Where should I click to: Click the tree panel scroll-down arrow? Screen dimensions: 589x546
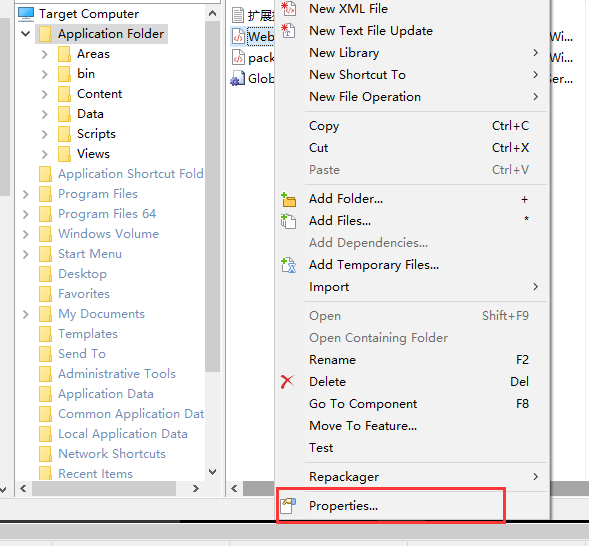coord(212,472)
